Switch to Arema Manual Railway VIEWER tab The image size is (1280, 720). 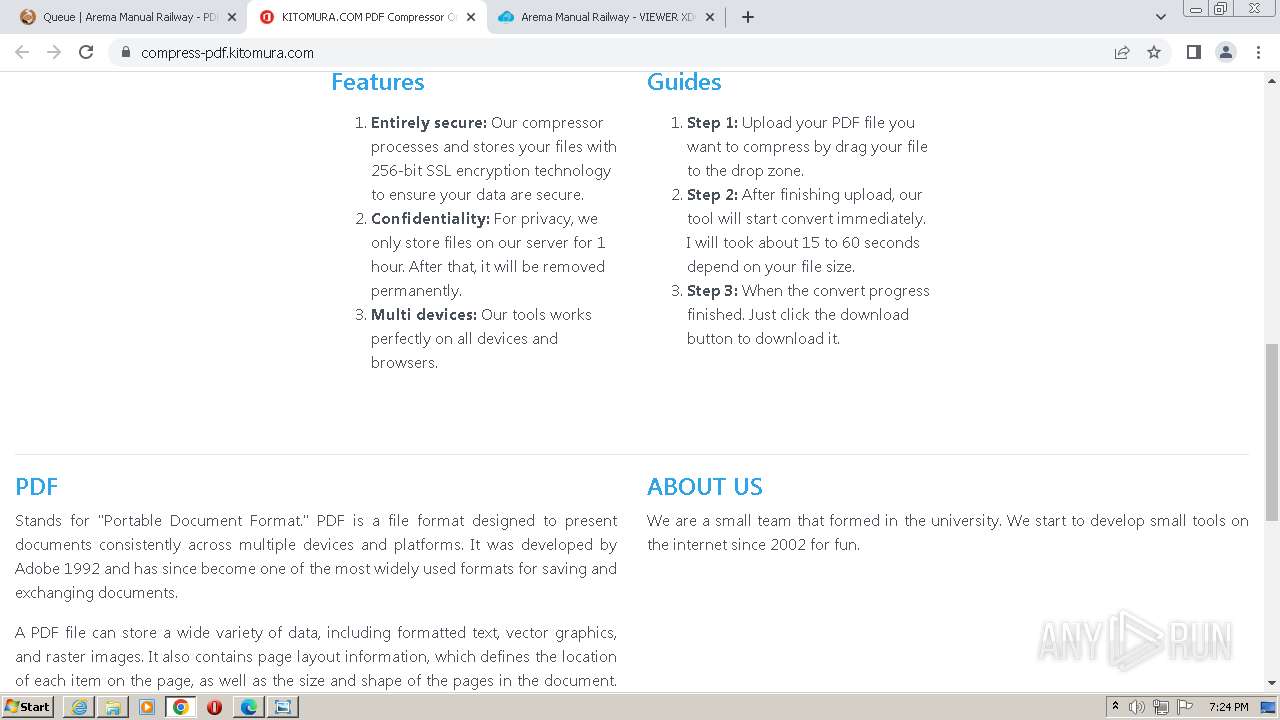606,17
